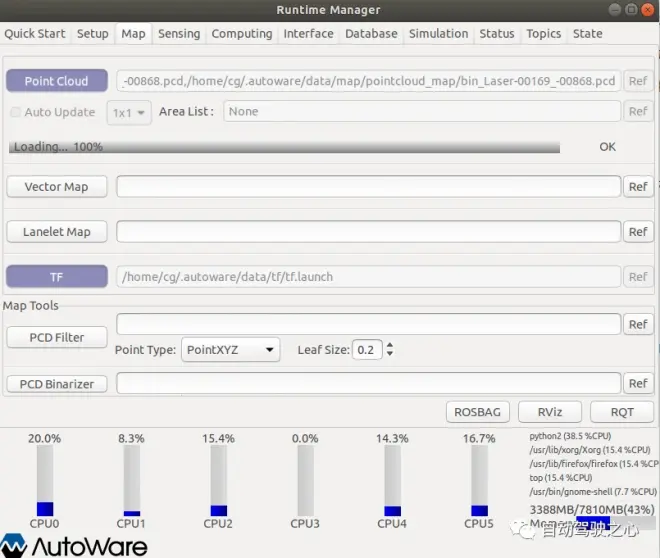Open the ROSBAG tool
Image resolution: width=660 pixels, height=558 pixels.
[x=477, y=412]
